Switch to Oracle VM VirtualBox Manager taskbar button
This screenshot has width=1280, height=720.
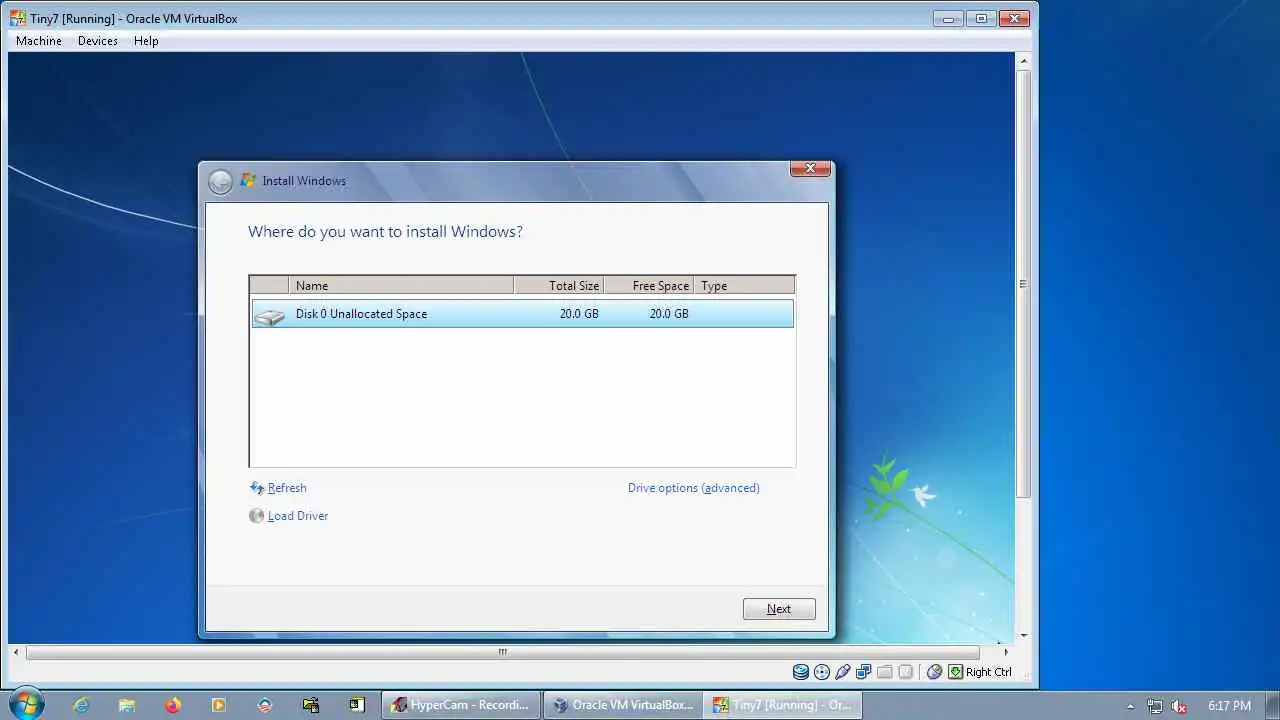pyautogui.click(x=623, y=705)
